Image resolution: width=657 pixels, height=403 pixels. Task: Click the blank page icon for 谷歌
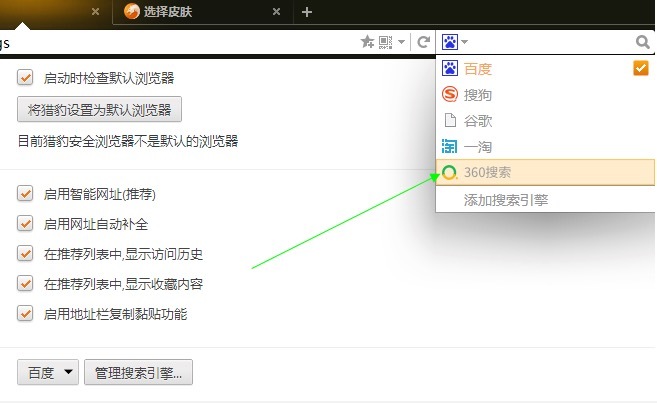[x=450, y=120]
